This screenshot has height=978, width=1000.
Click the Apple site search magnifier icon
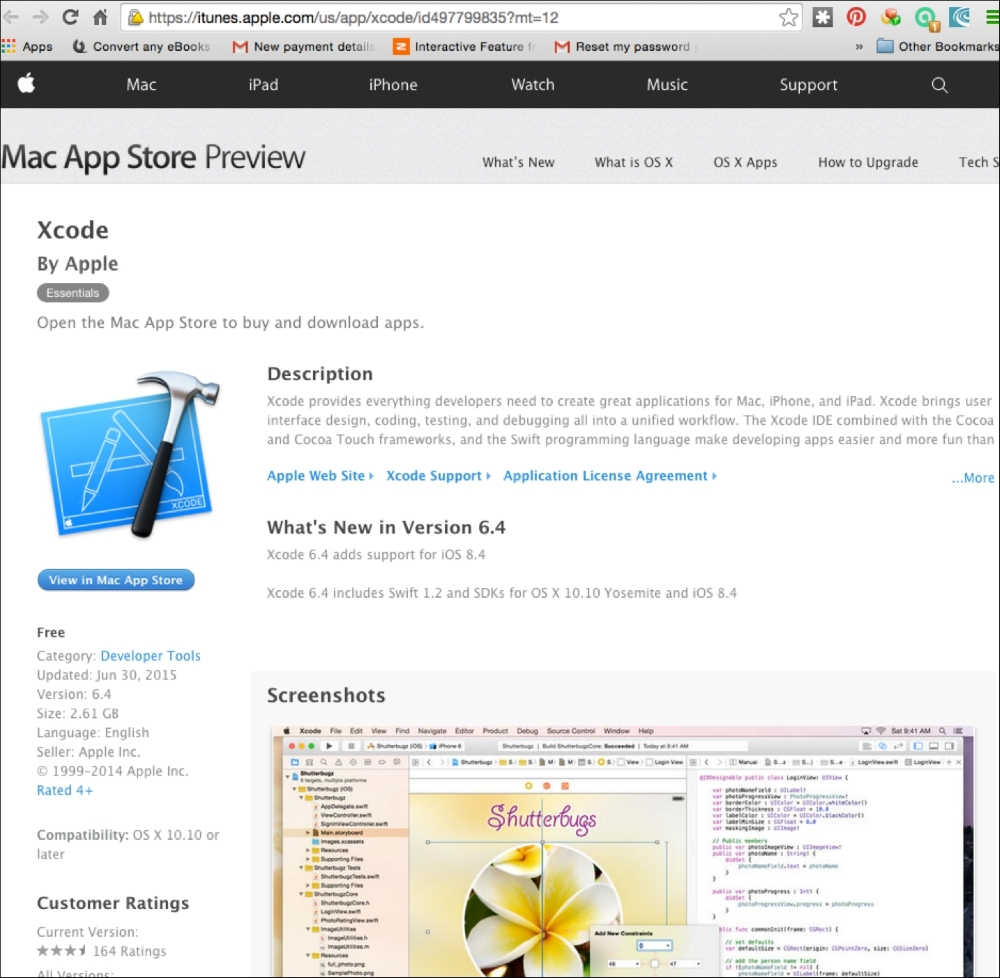tap(939, 85)
